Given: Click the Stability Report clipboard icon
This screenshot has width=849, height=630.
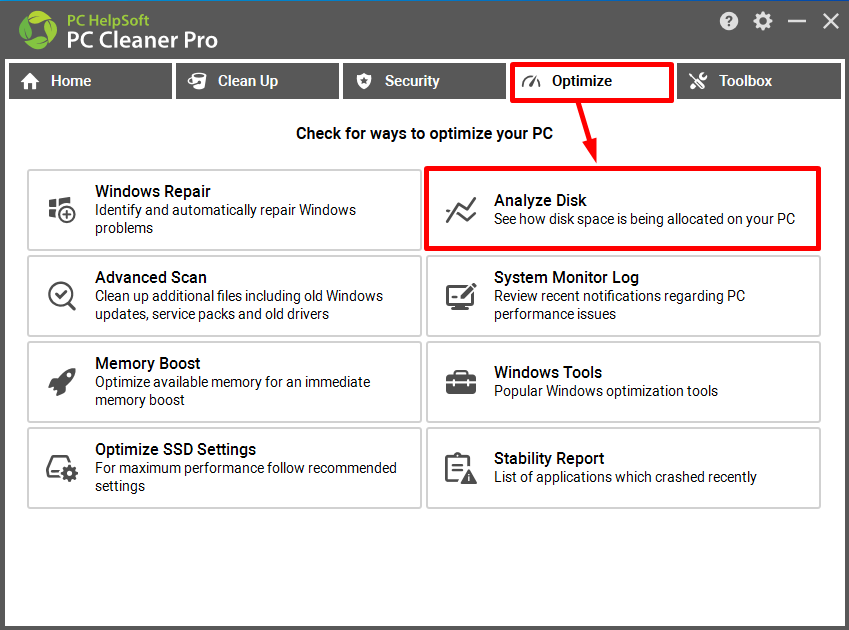Looking at the screenshot, I should [461, 468].
